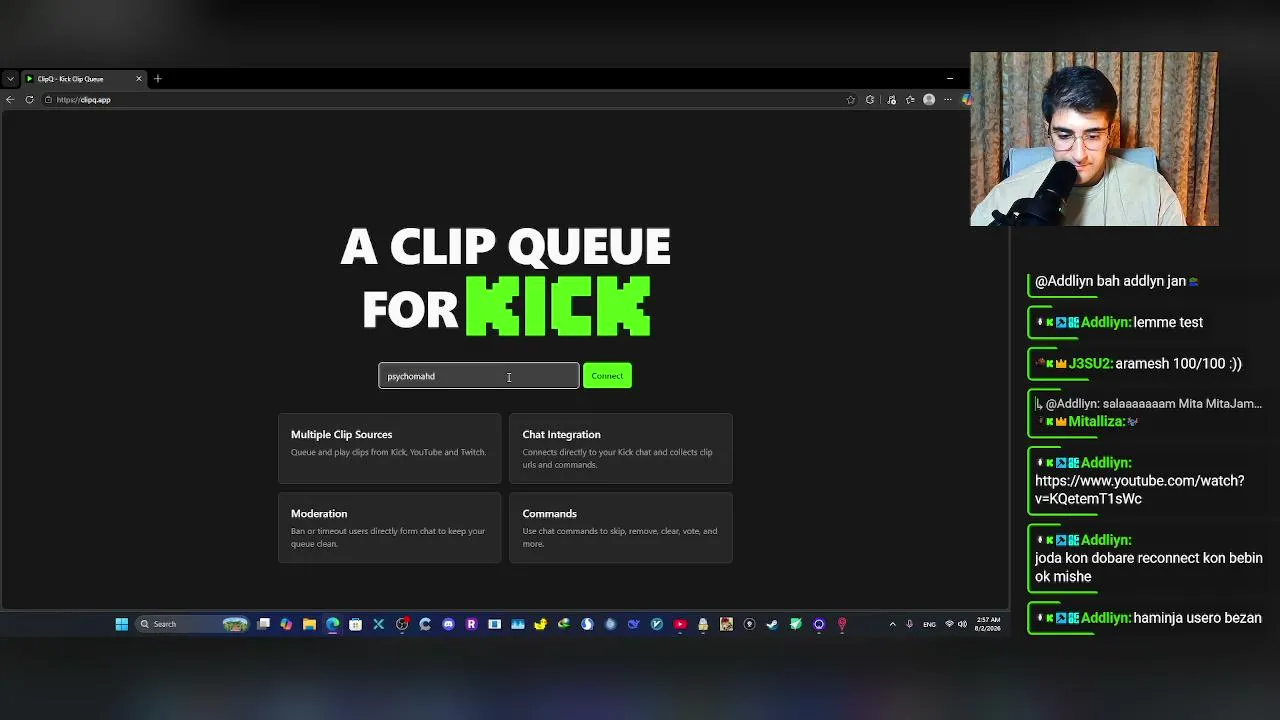Screen dimensions: 1280x720
Task: Click the chat message 'lemme test'
Action: coord(1168,322)
